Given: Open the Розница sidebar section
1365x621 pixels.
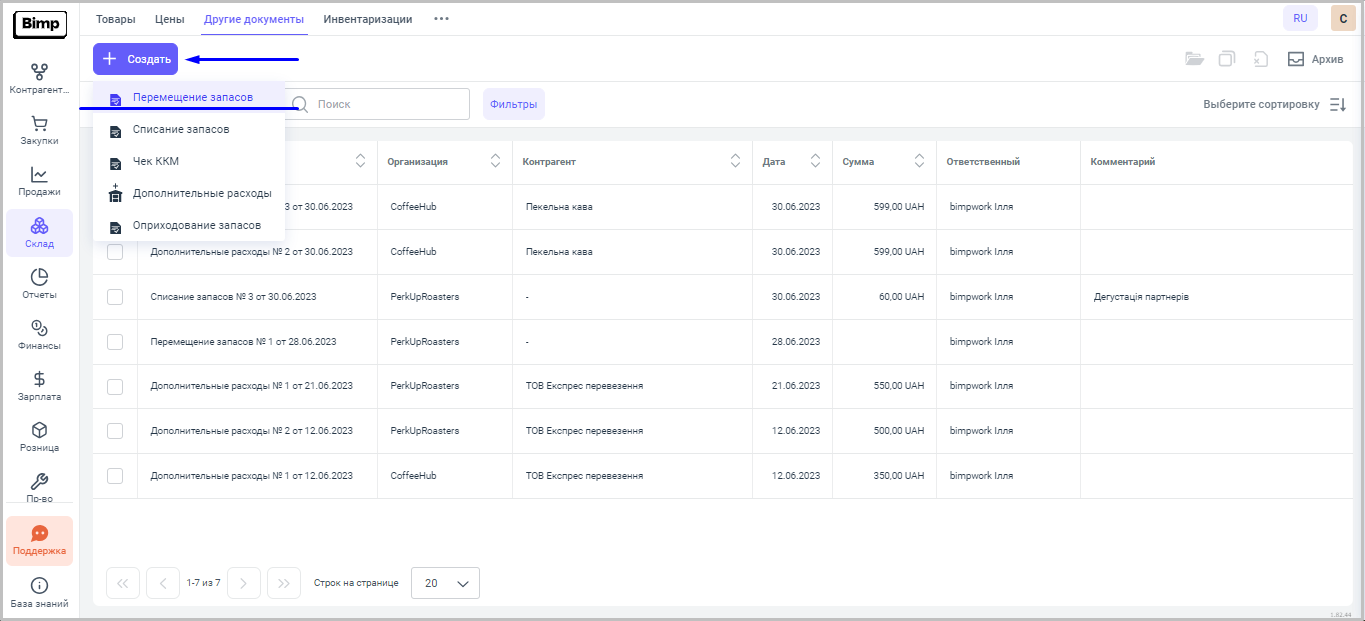Looking at the screenshot, I should coord(39,437).
